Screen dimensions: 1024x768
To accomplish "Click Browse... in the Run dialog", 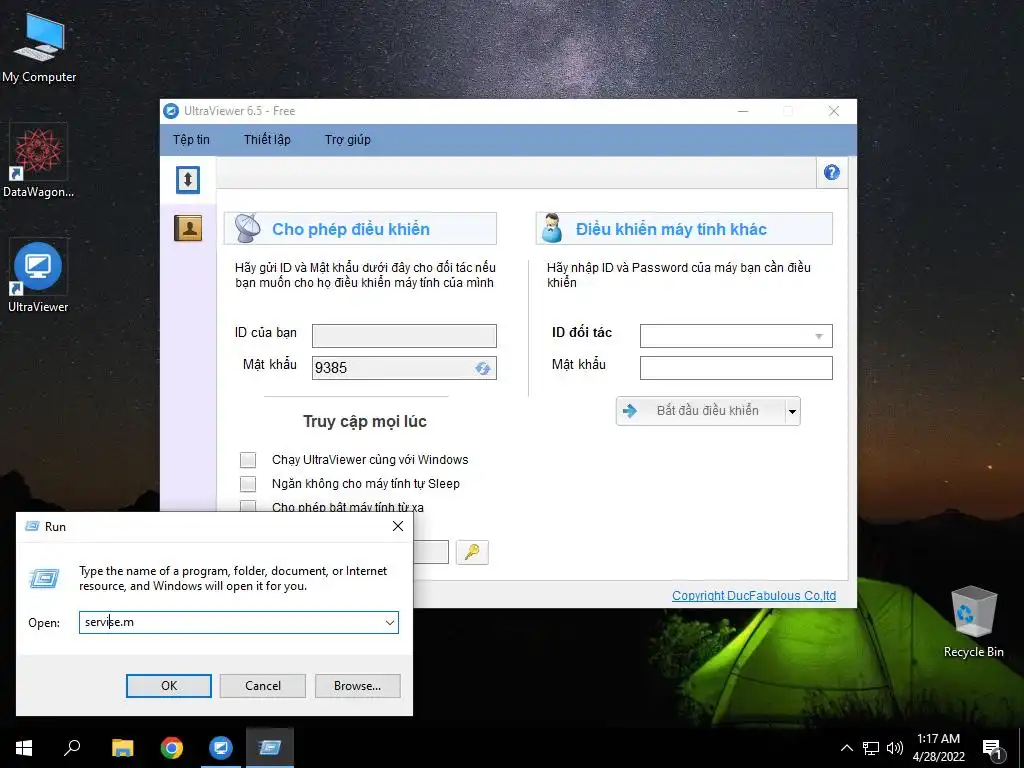I will 357,686.
